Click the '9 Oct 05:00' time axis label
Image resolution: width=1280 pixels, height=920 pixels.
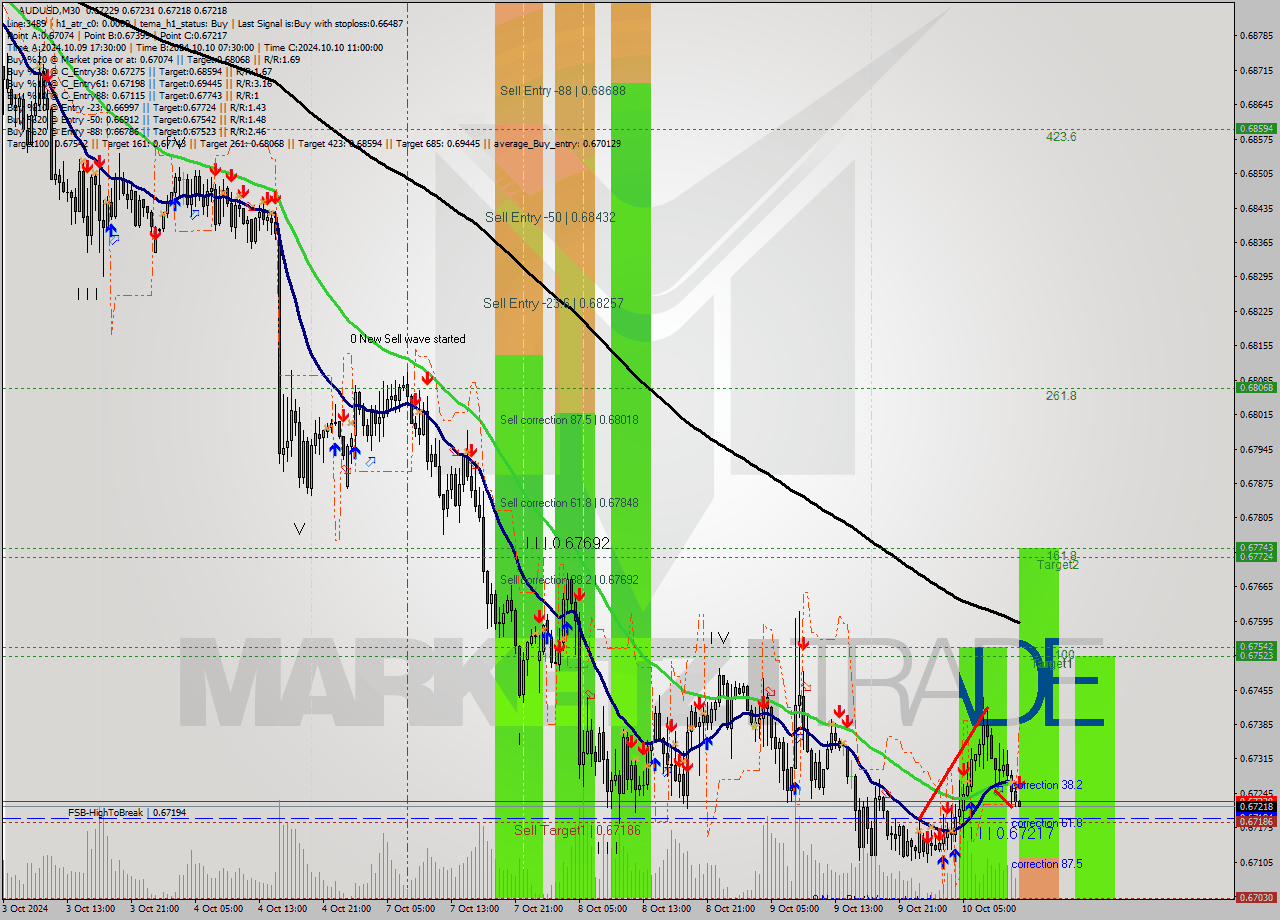coord(795,909)
